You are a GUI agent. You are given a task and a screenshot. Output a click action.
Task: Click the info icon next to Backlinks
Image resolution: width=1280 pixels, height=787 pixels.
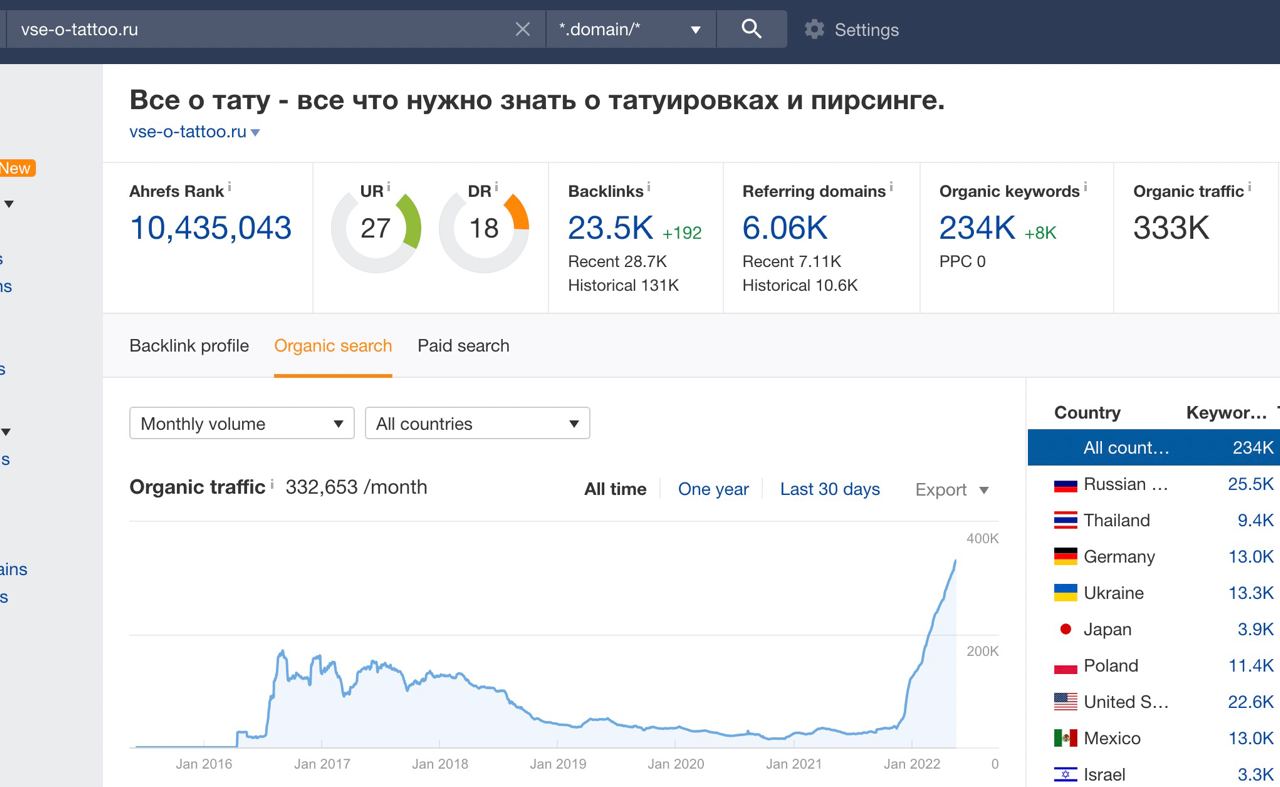coord(649,187)
